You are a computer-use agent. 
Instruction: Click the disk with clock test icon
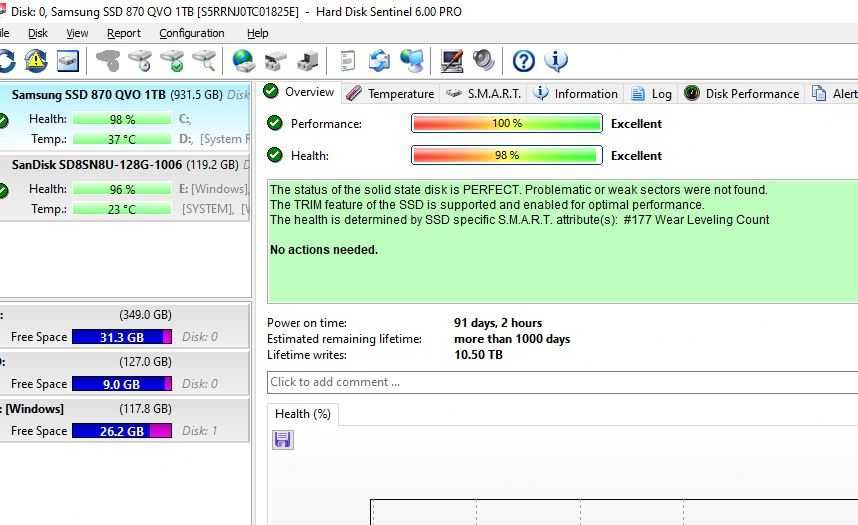[140, 61]
